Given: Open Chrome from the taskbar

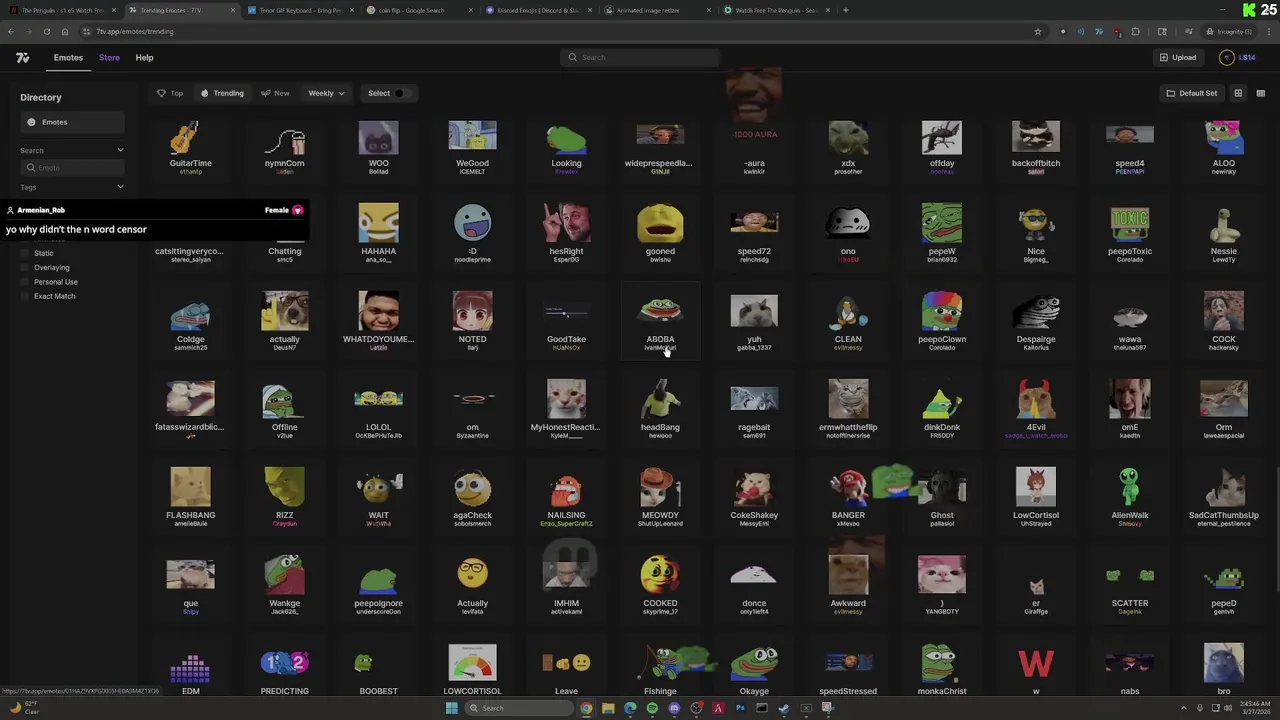Looking at the screenshot, I should [586, 708].
